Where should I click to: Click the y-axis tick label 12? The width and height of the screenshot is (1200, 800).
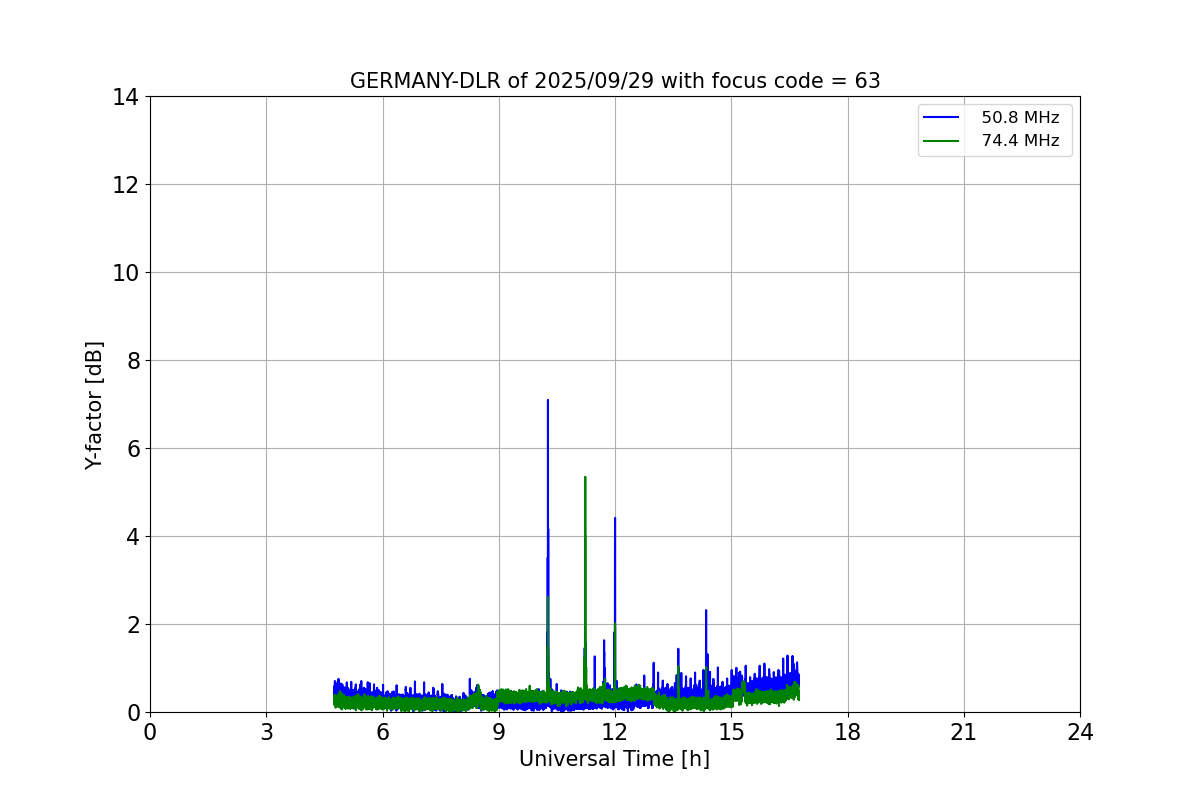tap(125, 185)
